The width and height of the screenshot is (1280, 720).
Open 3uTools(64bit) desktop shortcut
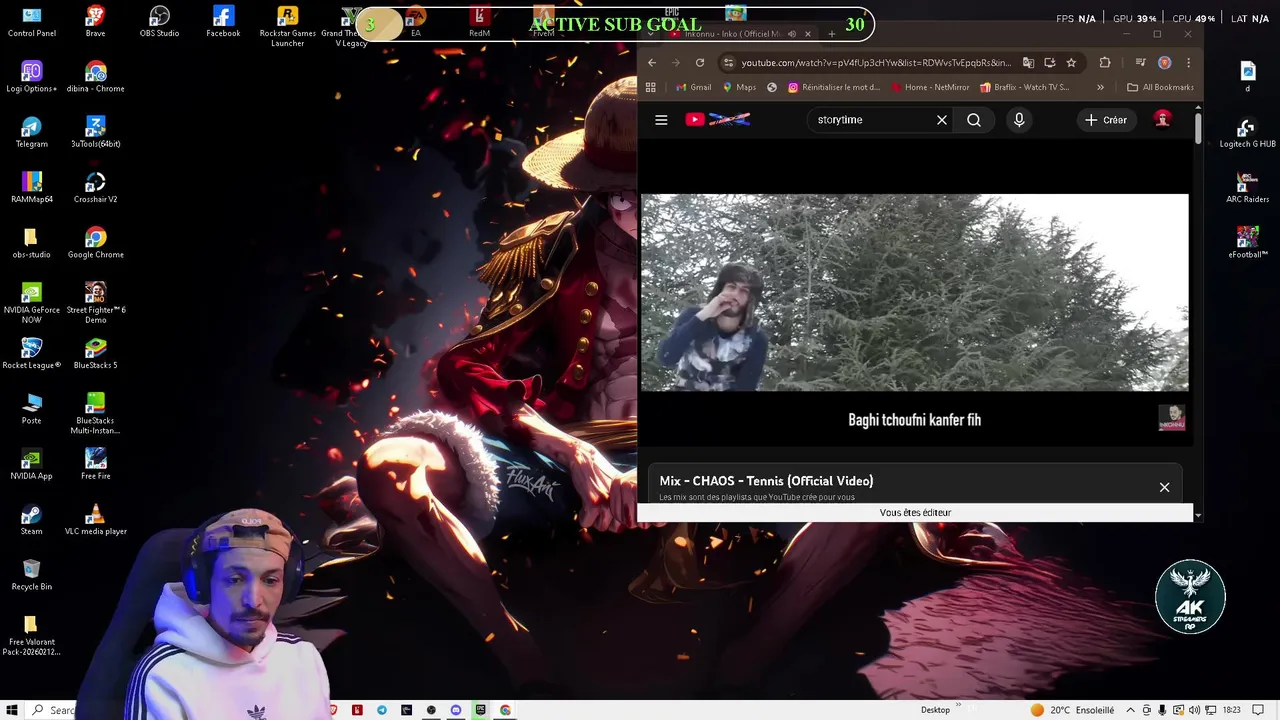(x=95, y=132)
